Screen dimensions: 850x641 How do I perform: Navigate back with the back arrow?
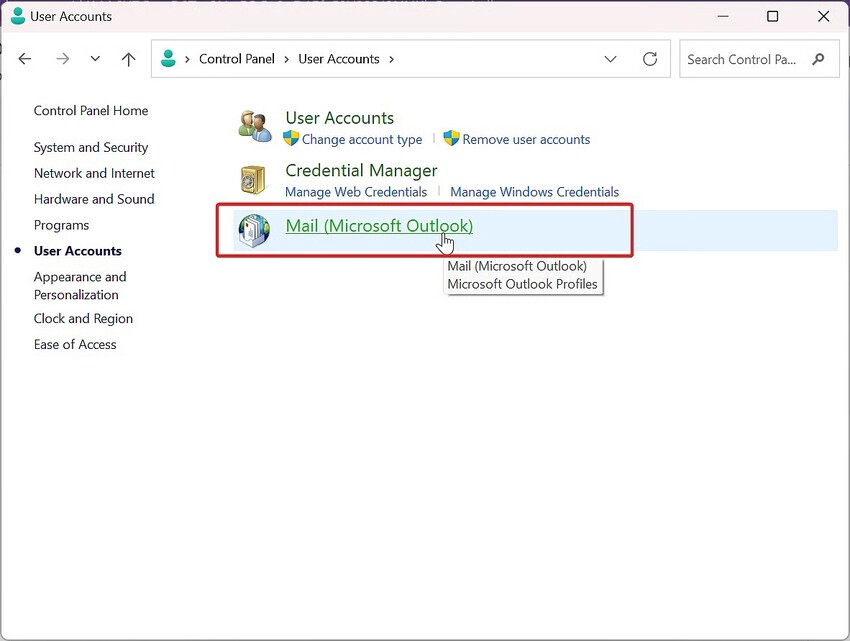(24, 59)
